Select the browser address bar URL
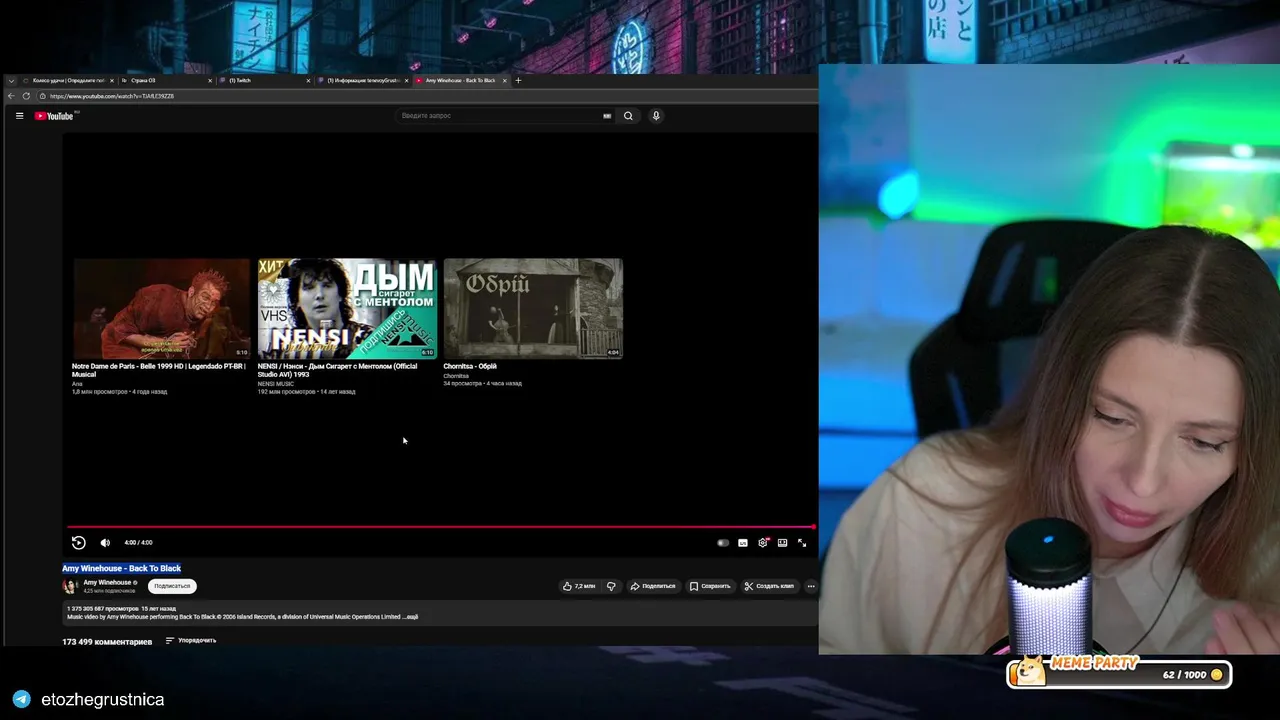 112,96
